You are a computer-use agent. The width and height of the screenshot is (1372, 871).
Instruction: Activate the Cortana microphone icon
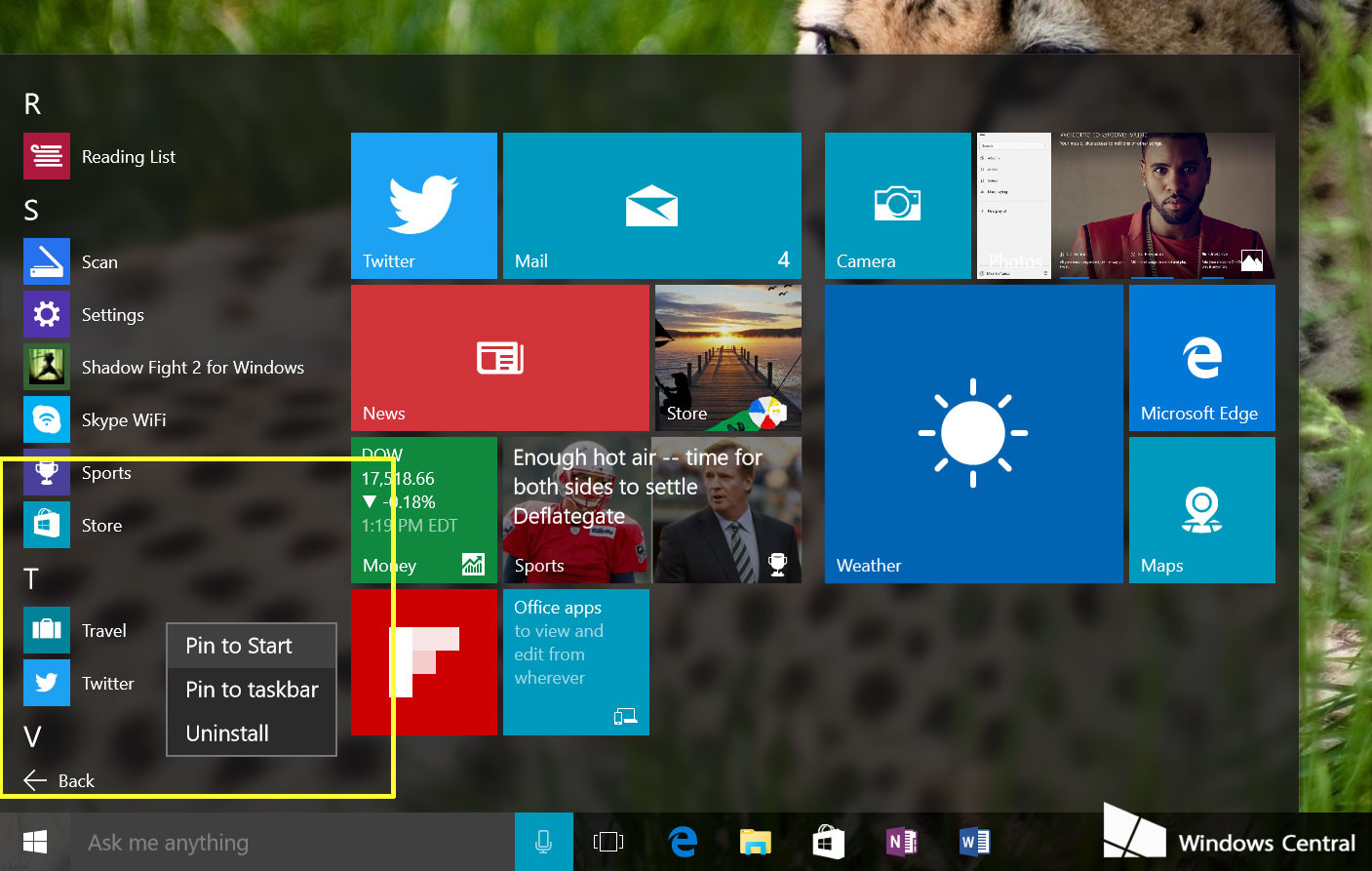[543, 842]
